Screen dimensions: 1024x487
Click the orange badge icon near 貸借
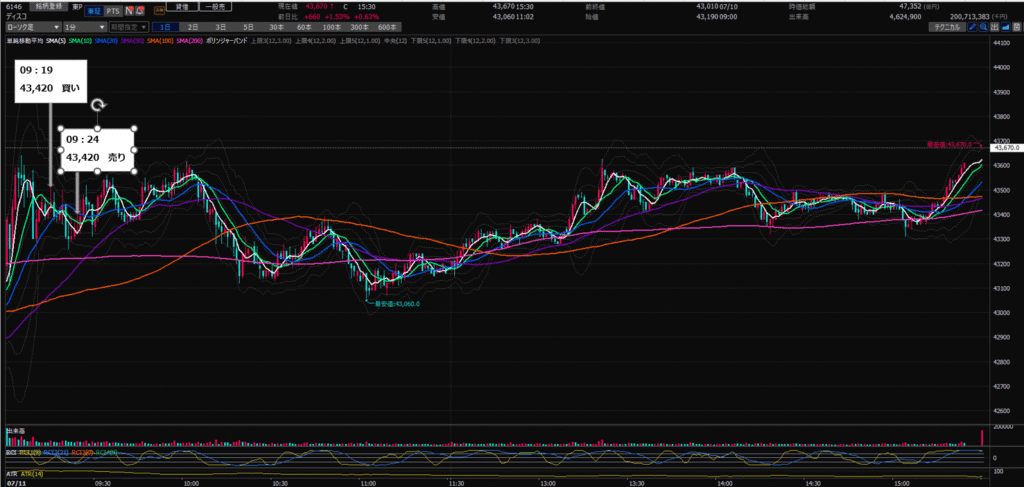click(159, 11)
